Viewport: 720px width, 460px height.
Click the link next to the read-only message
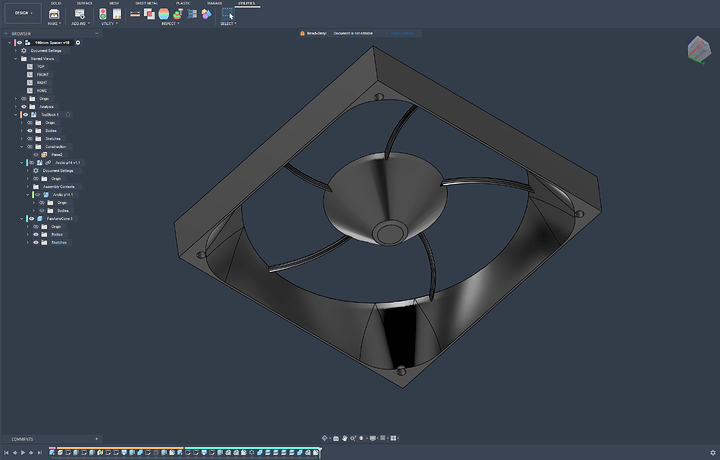coord(402,34)
